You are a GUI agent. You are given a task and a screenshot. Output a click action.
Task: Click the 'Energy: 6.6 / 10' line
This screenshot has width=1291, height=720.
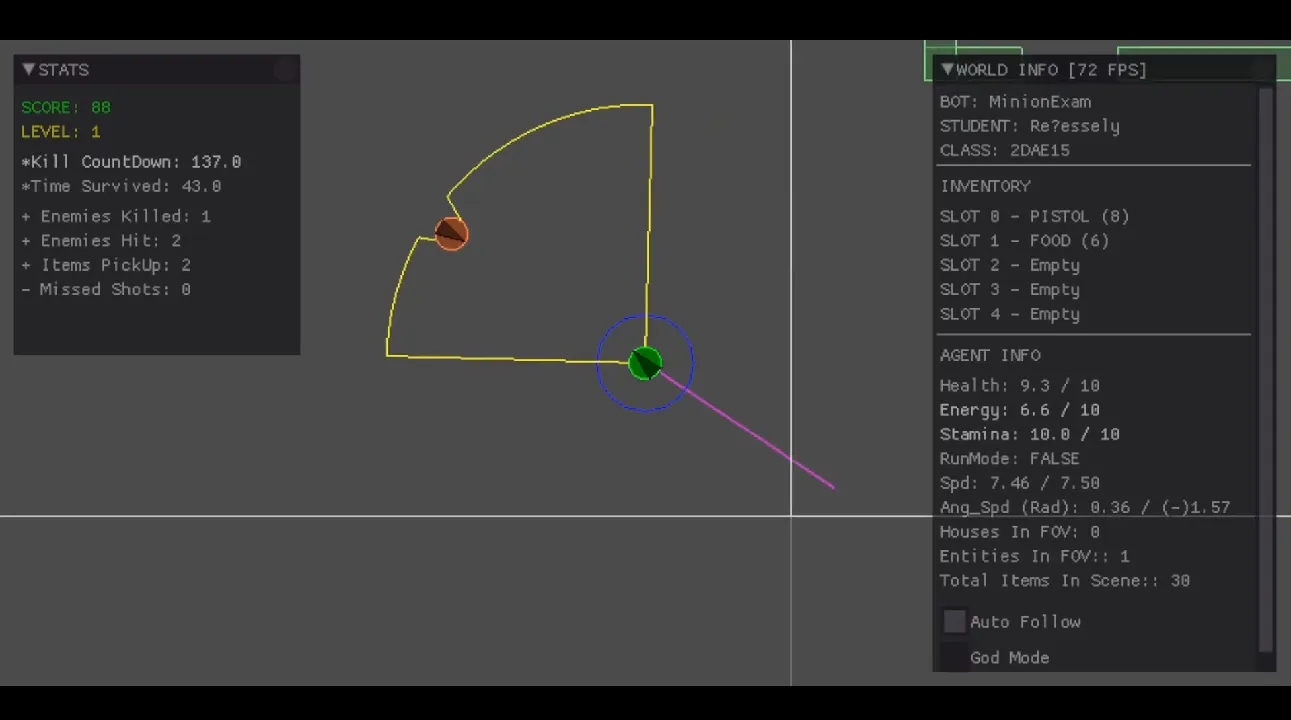click(x=1020, y=410)
